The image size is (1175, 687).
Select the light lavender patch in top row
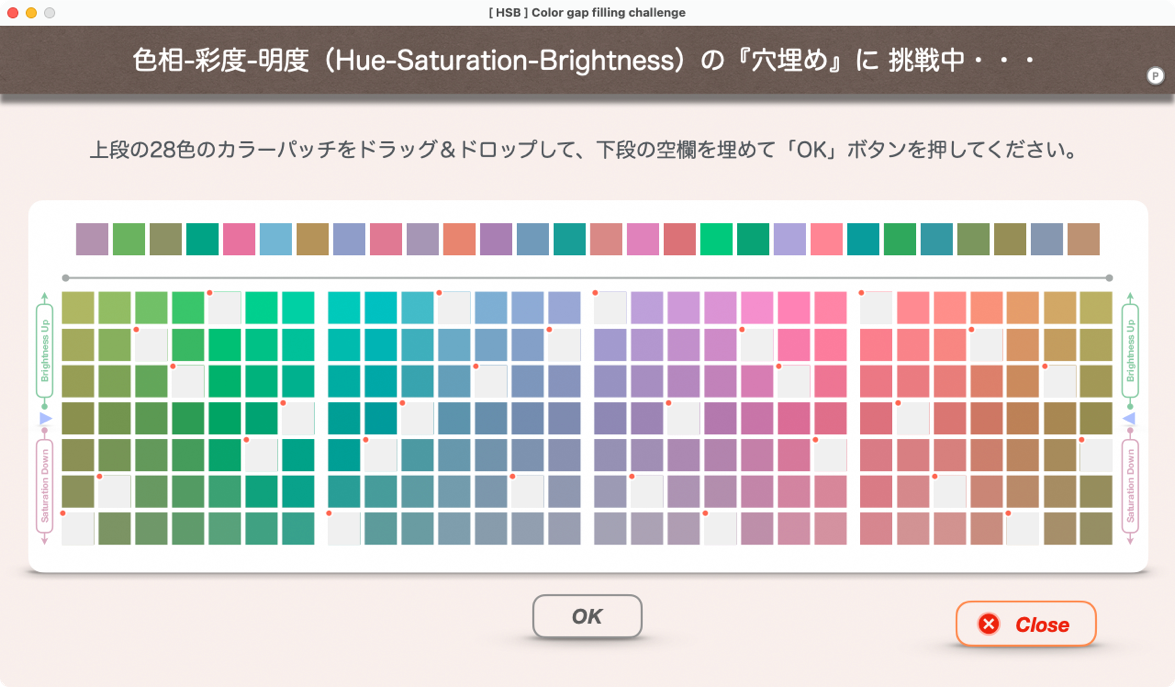click(789, 239)
